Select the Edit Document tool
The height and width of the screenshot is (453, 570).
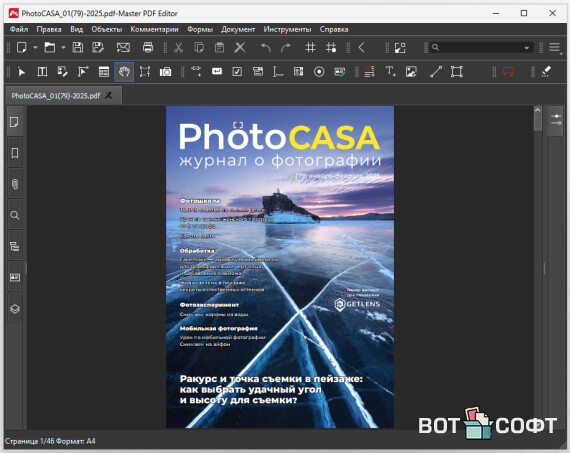point(63,72)
